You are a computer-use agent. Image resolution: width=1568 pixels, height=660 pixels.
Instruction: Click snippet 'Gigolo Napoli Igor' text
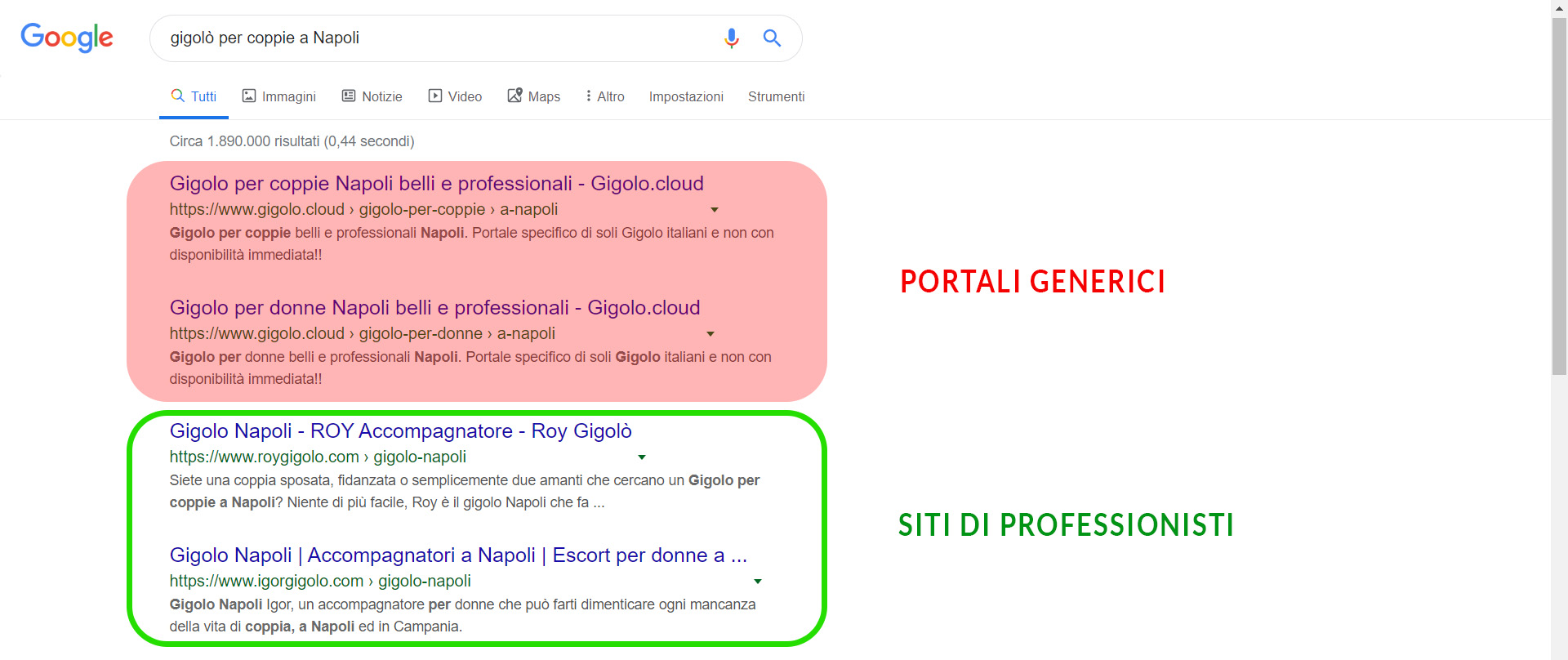click(463, 616)
